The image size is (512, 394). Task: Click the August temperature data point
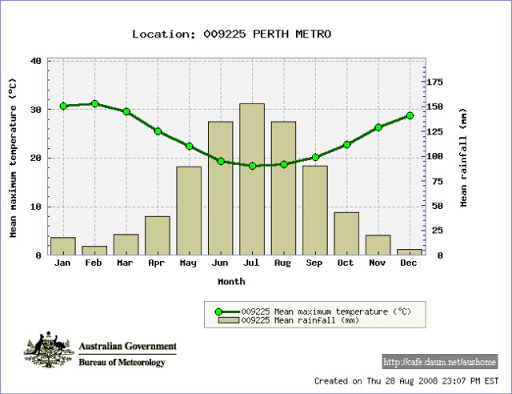pyautogui.click(x=284, y=164)
